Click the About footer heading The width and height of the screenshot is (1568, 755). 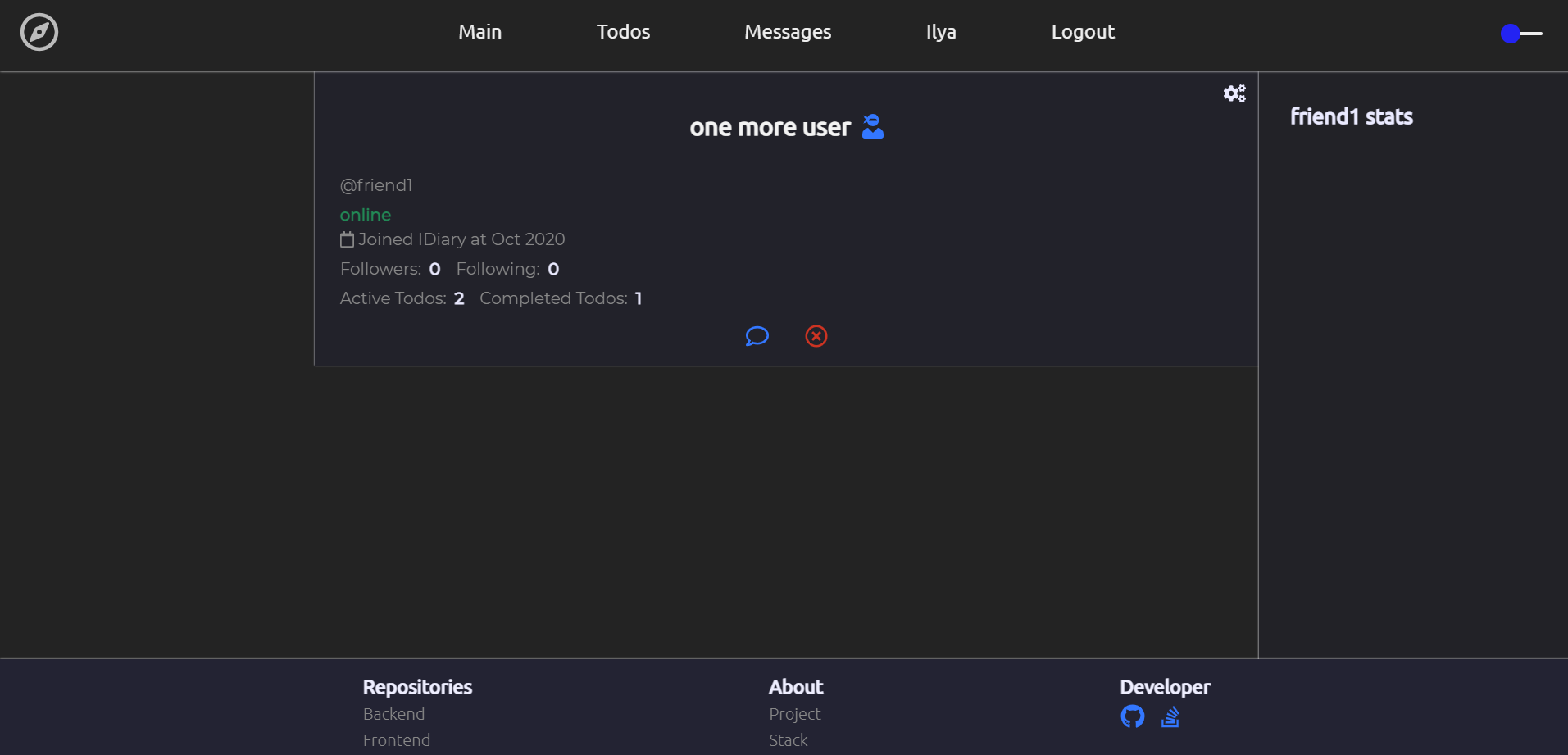point(796,687)
